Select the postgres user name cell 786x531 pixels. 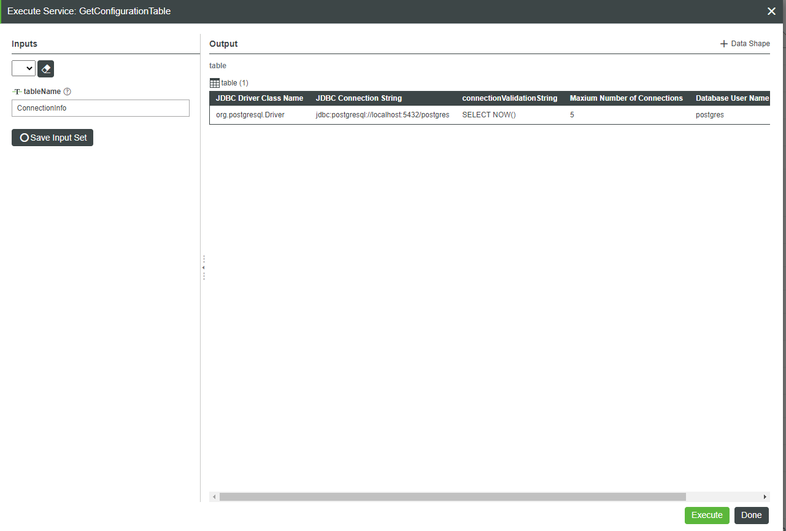coord(709,115)
